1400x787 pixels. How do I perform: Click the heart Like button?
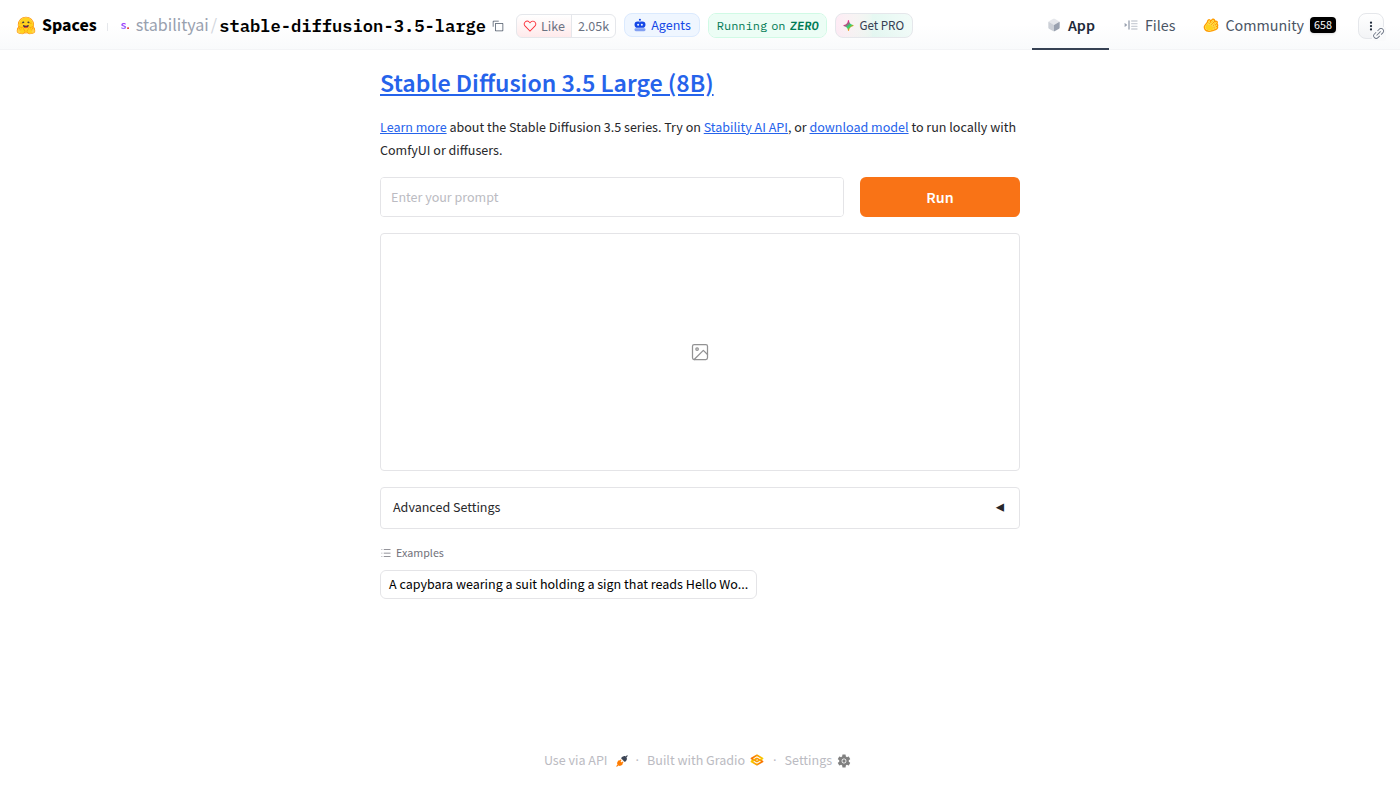pyautogui.click(x=544, y=26)
